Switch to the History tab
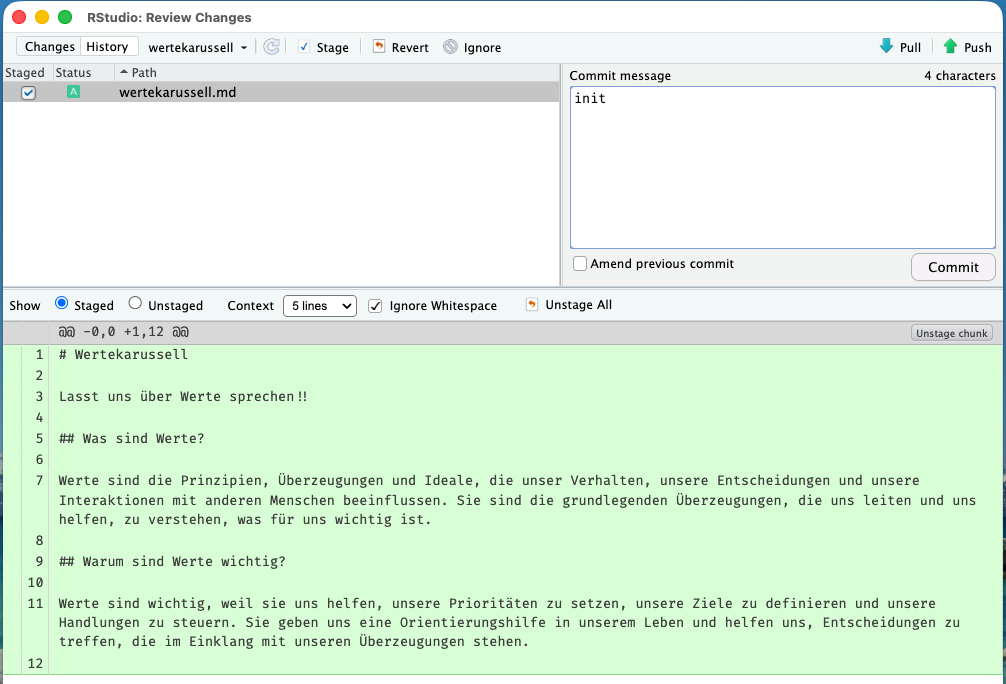This screenshot has width=1006, height=684. pos(107,47)
